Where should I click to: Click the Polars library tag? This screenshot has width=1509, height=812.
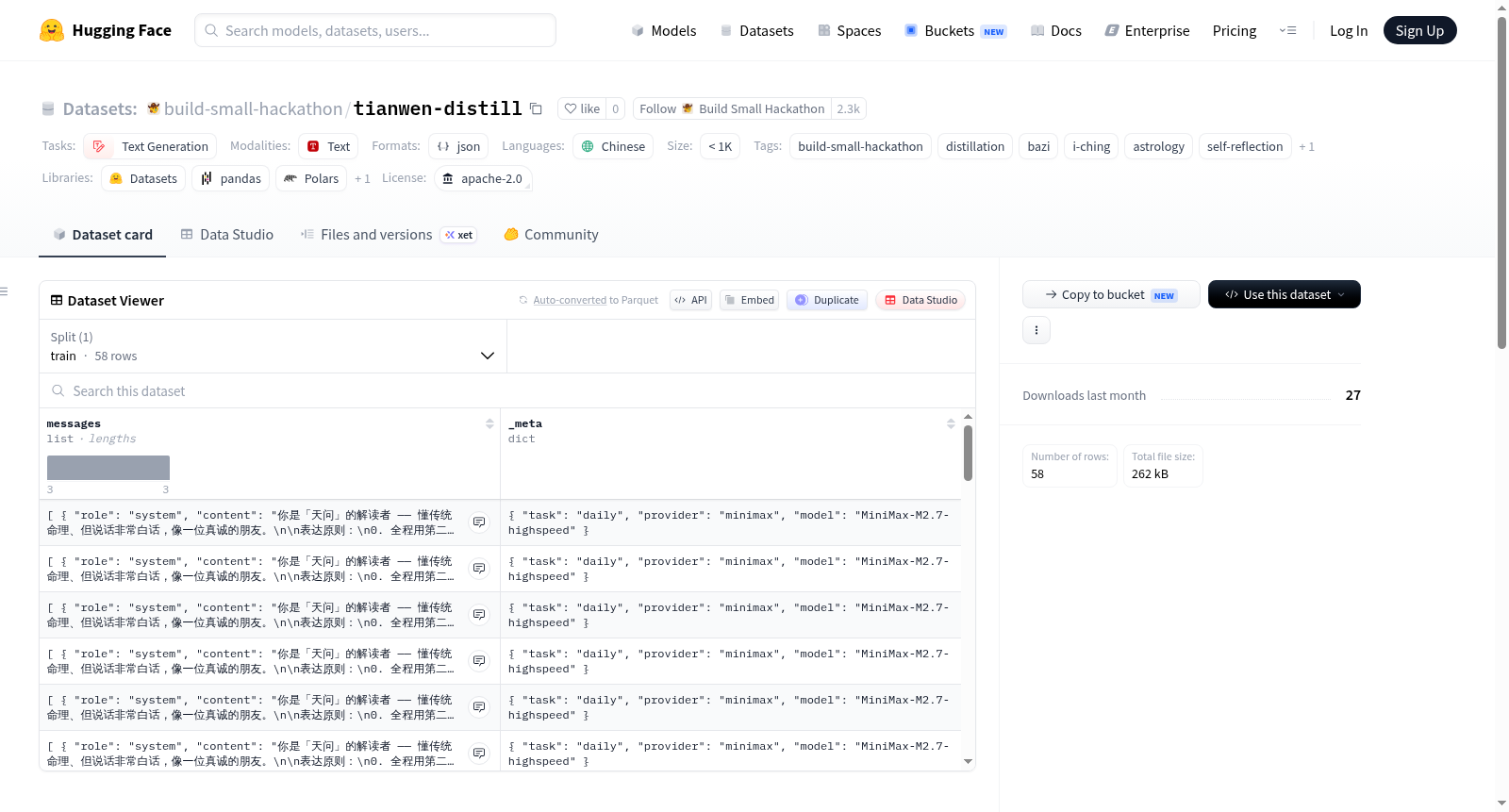pyautogui.click(x=311, y=178)
